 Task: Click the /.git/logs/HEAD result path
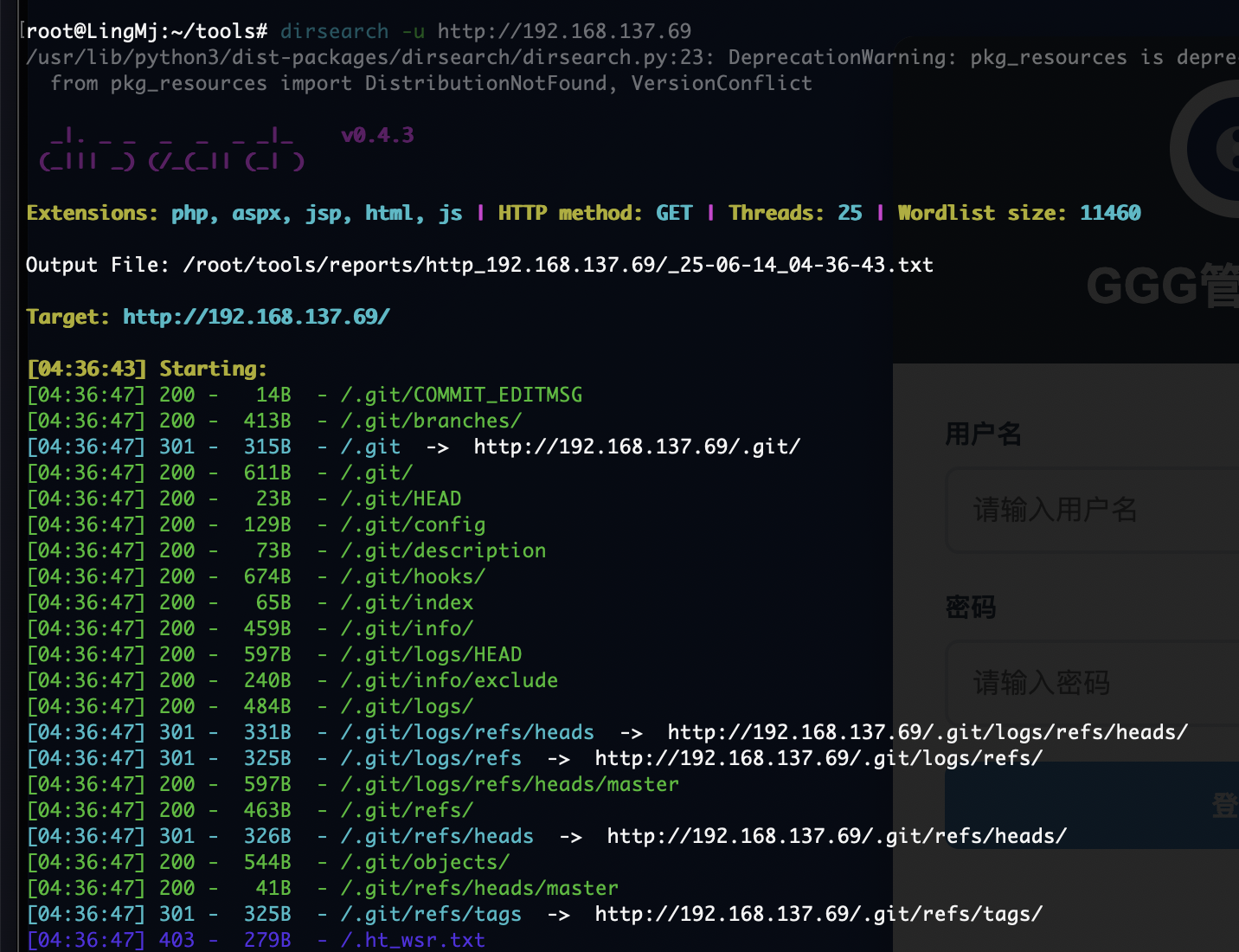click(x=431, y=654)
